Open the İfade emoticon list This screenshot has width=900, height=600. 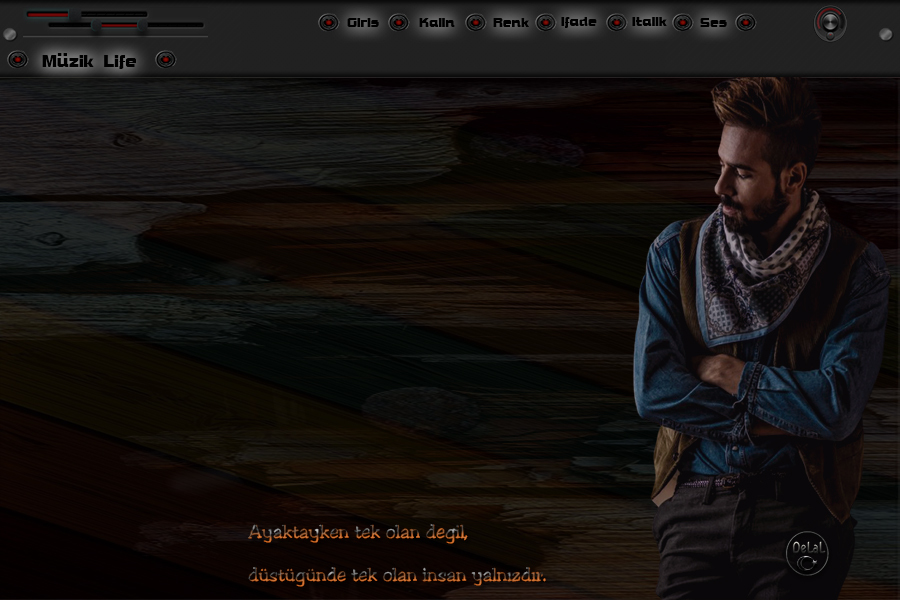[x=579, y=22]
